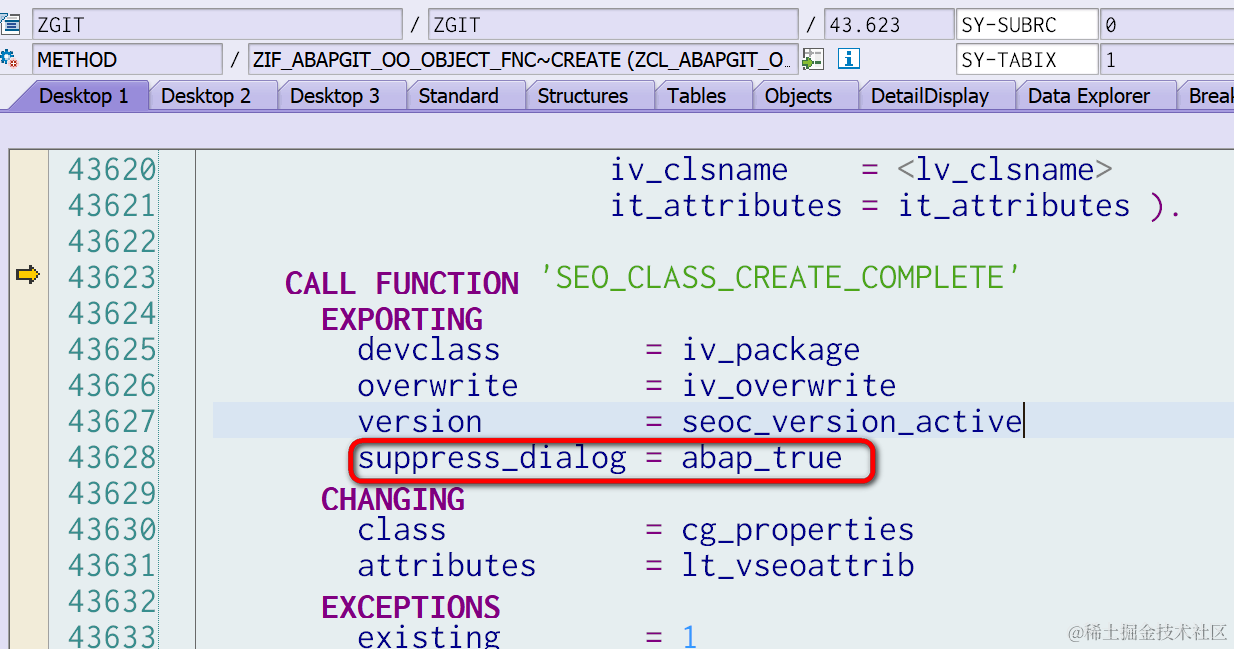The width and height of the screenshot is (1234, 649).
Task: Click the second ZGIT include field
Action: pos(613,25)
